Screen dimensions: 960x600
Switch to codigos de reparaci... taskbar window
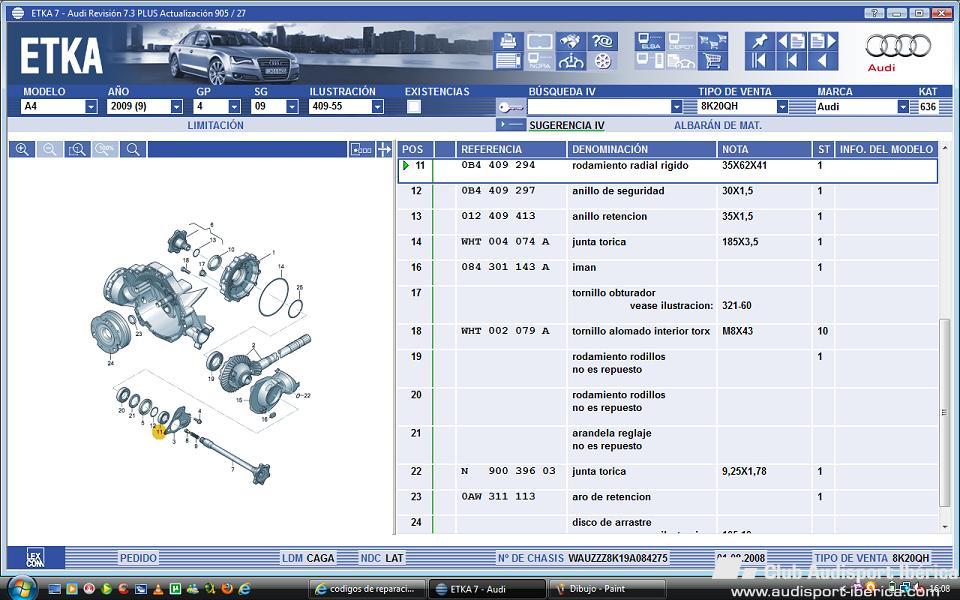point(366,589)
